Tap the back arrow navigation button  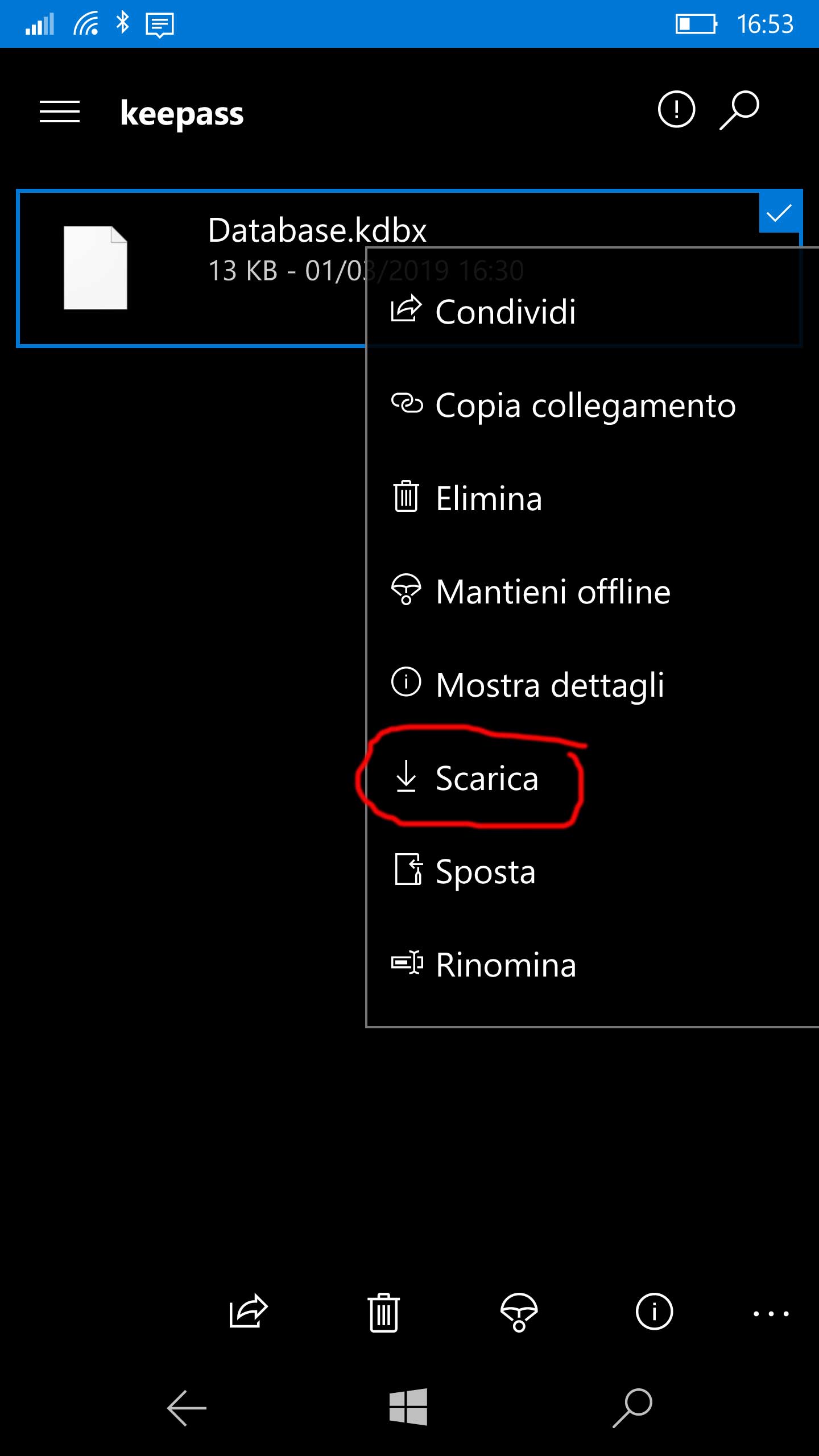187,1408
